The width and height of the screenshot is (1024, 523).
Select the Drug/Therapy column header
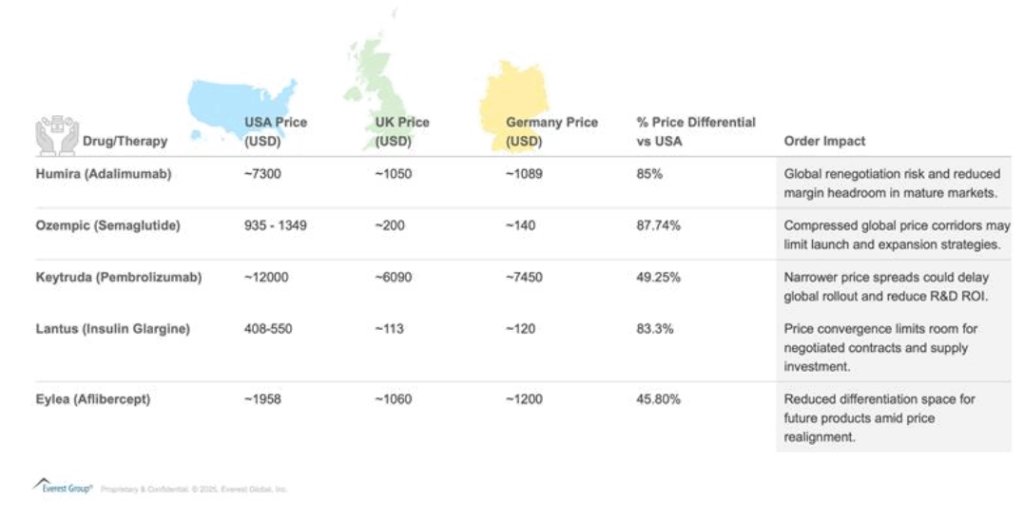[x=124, y=141]
